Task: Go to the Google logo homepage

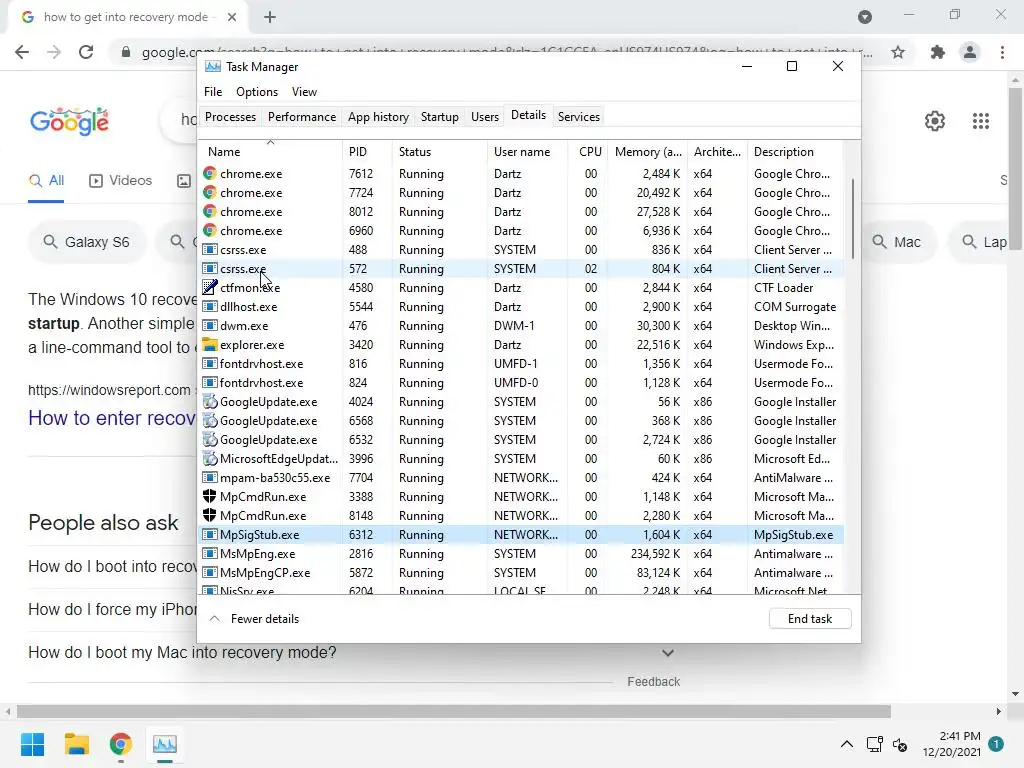Action: (x=69, y=121)
